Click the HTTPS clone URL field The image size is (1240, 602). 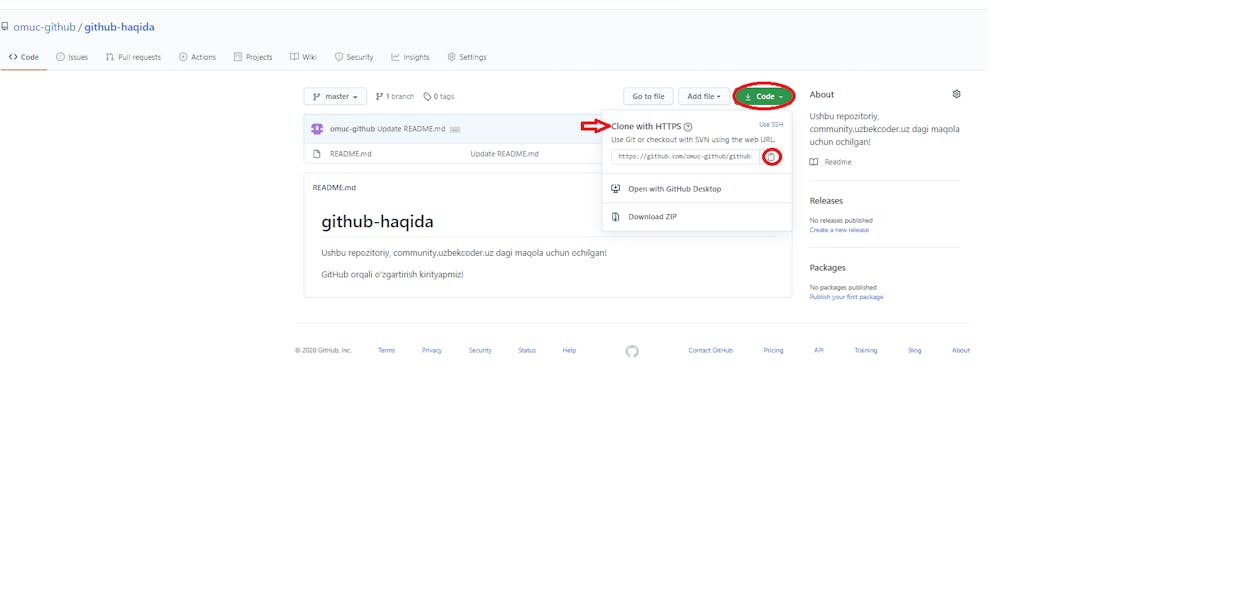pyautogui.click(x=685, y=157)
